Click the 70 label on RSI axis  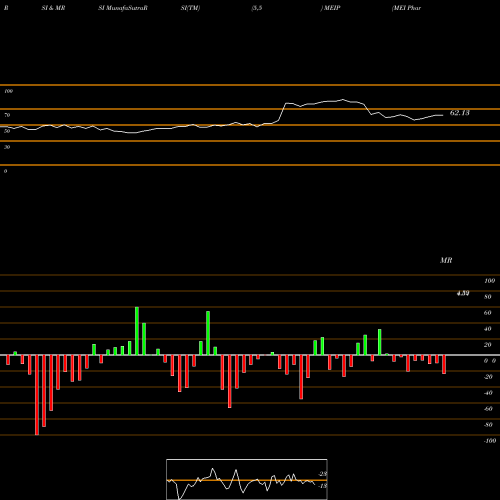coord(7,115)
